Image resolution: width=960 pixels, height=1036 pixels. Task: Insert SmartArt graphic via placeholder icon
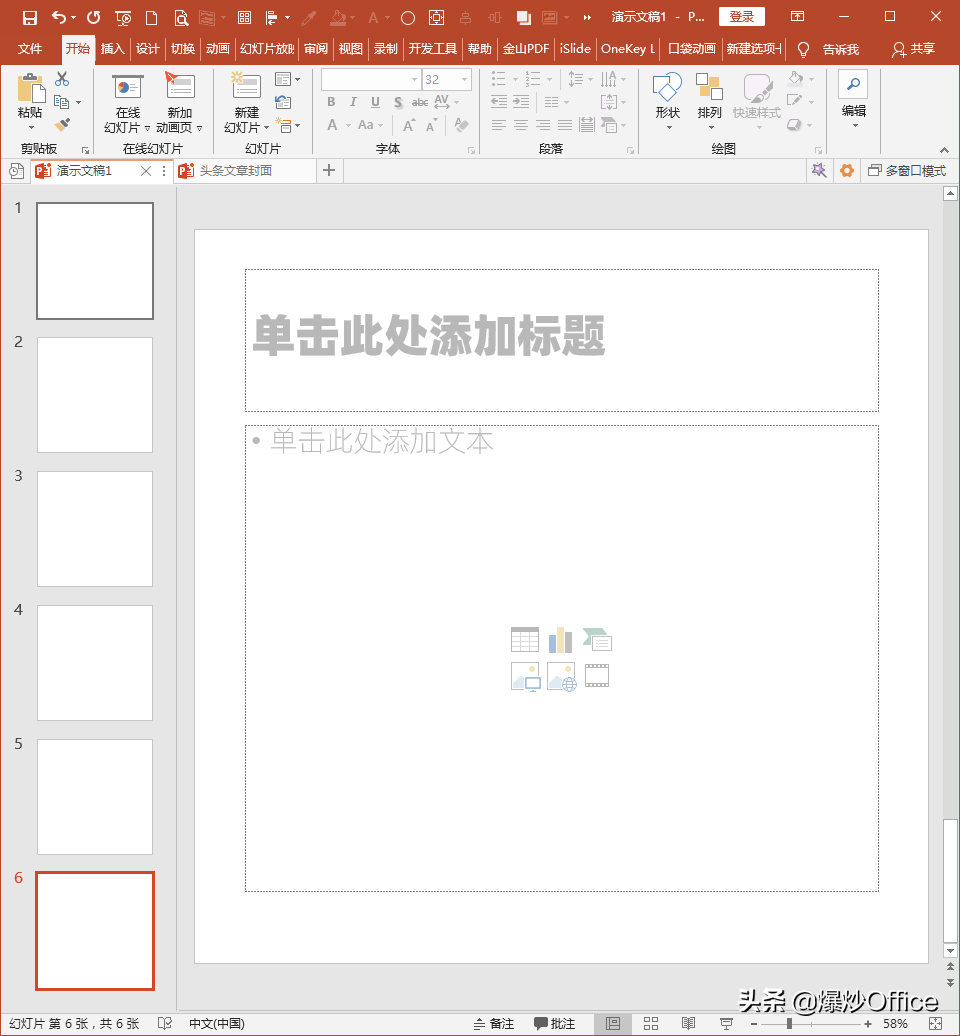[597, 640]
